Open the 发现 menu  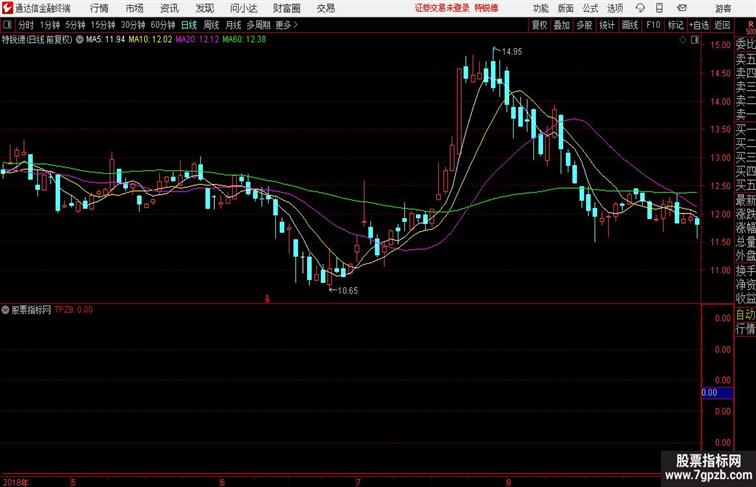click(204, 8)
